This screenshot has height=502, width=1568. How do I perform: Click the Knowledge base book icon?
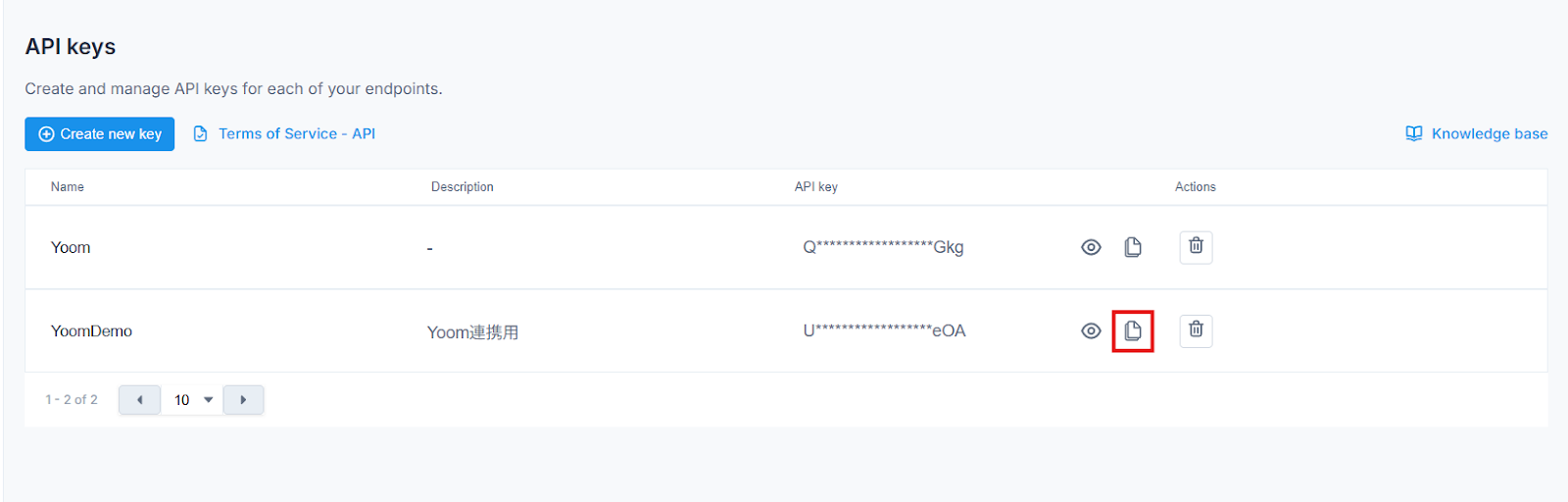click(1413, 133)
